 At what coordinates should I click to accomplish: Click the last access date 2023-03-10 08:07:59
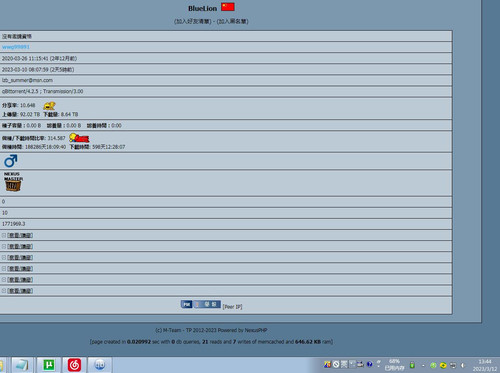click(25, 69)
